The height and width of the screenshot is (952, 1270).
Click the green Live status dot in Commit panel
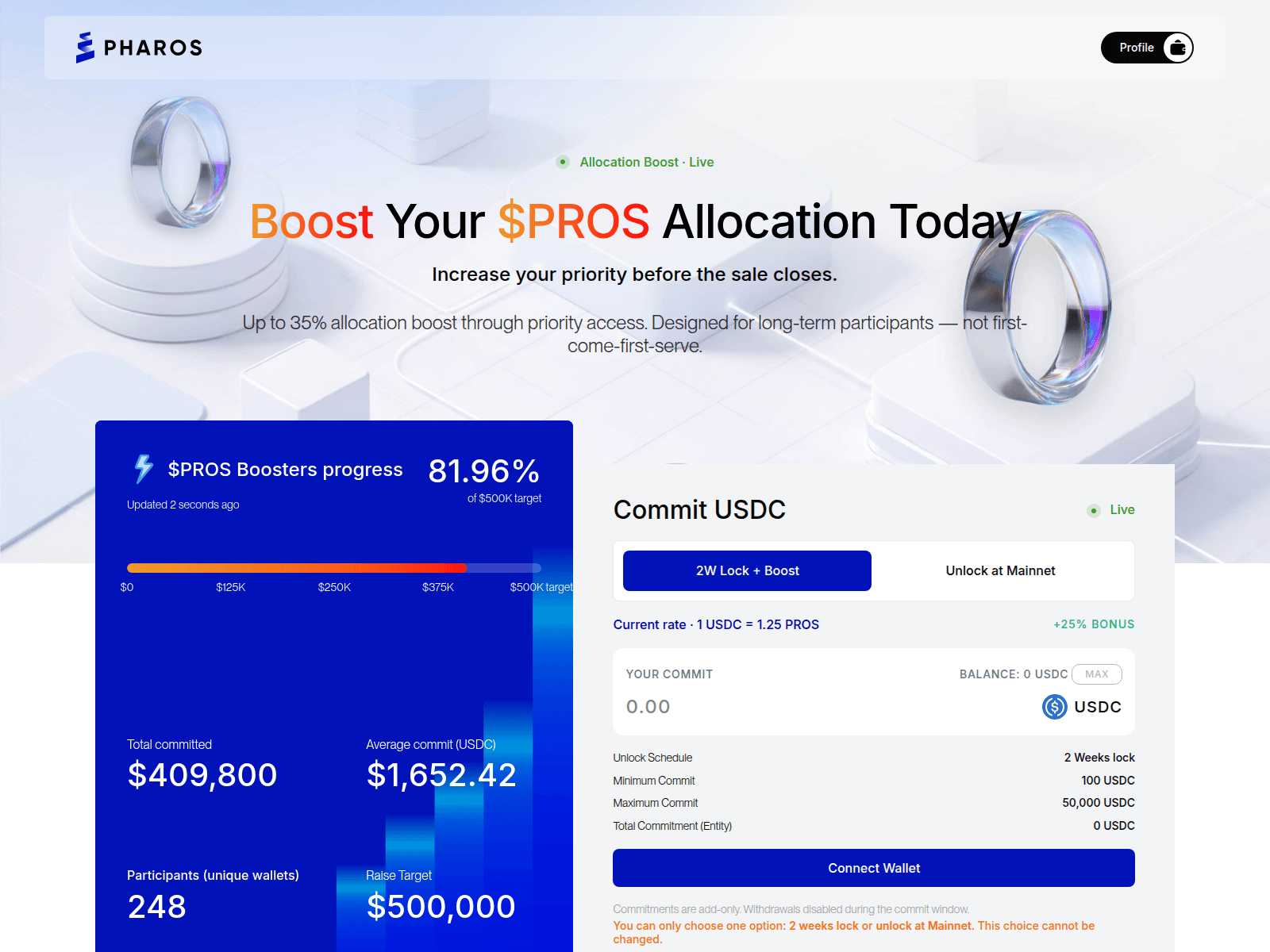[x=1094, y=510]
